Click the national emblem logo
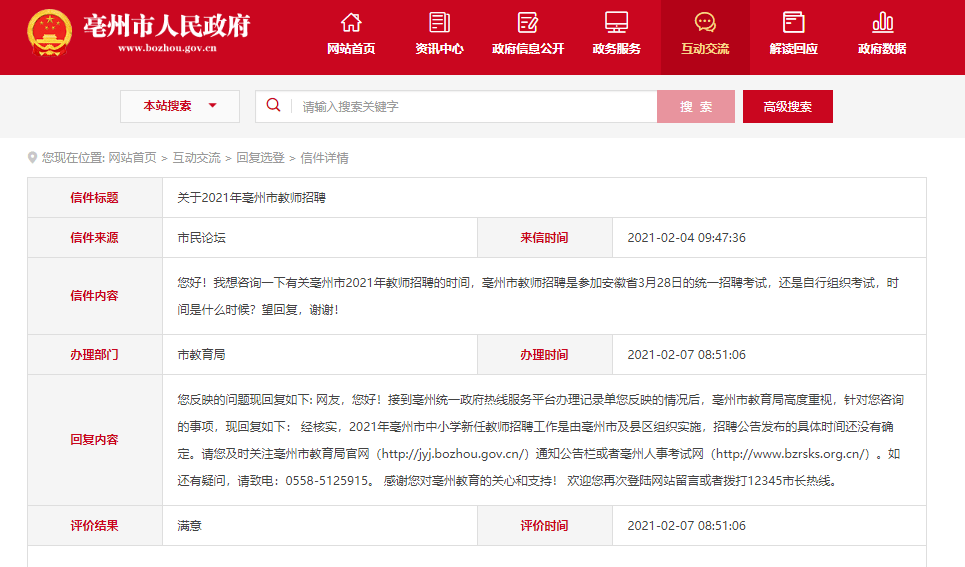 pos(49,33)
